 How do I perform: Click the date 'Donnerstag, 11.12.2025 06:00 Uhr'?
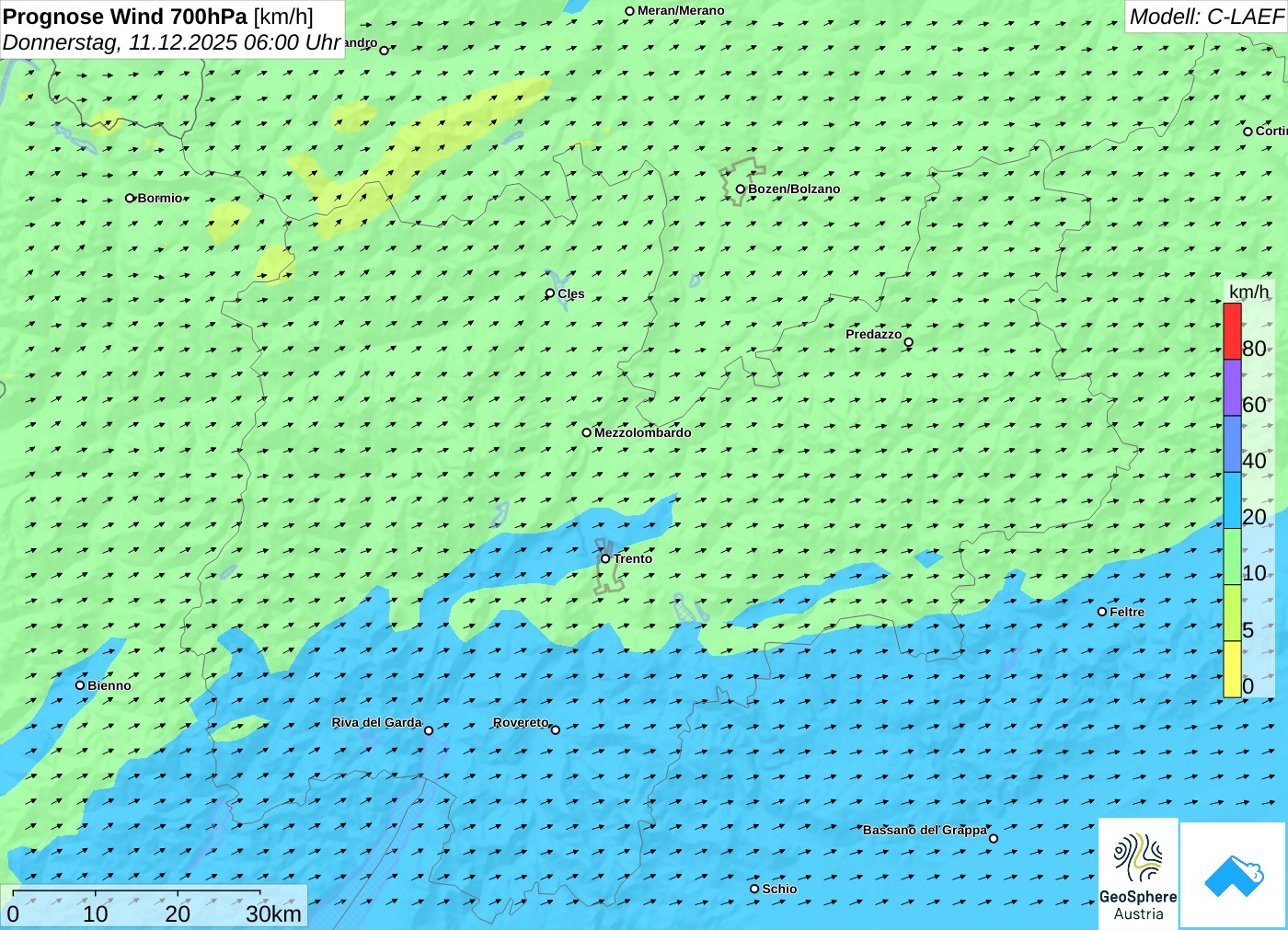(172, 42)
